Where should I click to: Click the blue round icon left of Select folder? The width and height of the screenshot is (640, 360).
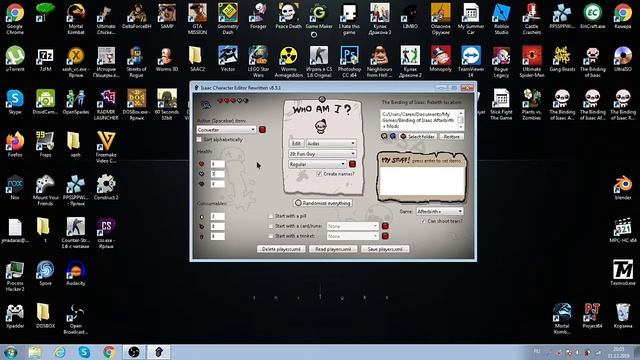(x=393, y=136)
